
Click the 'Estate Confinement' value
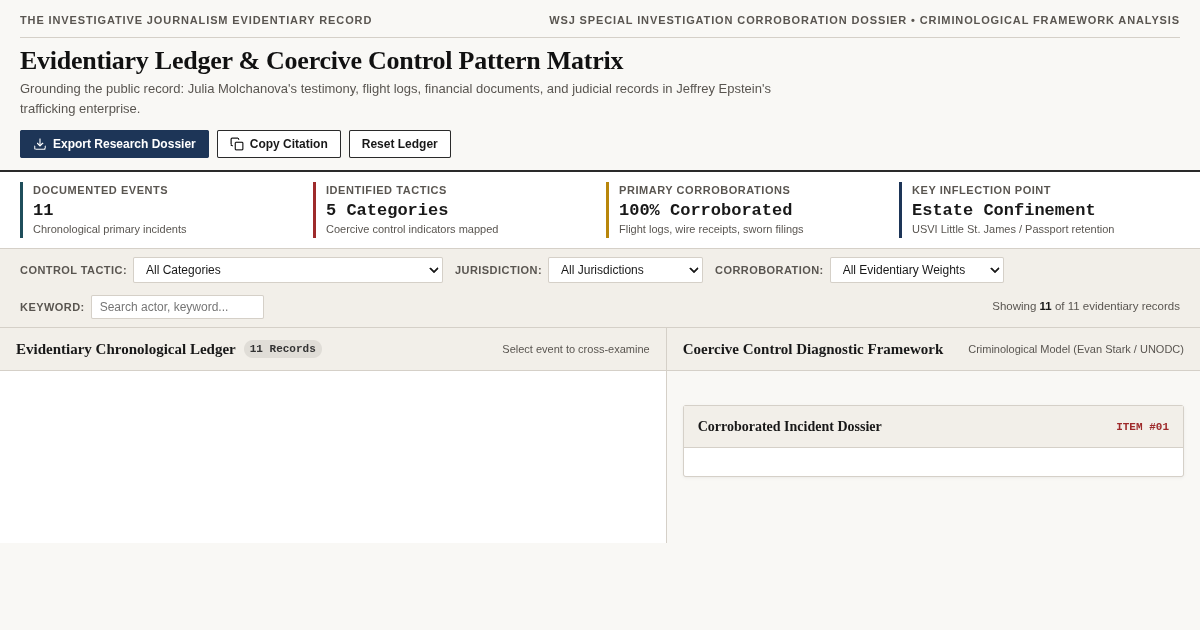coord(1004,210)
